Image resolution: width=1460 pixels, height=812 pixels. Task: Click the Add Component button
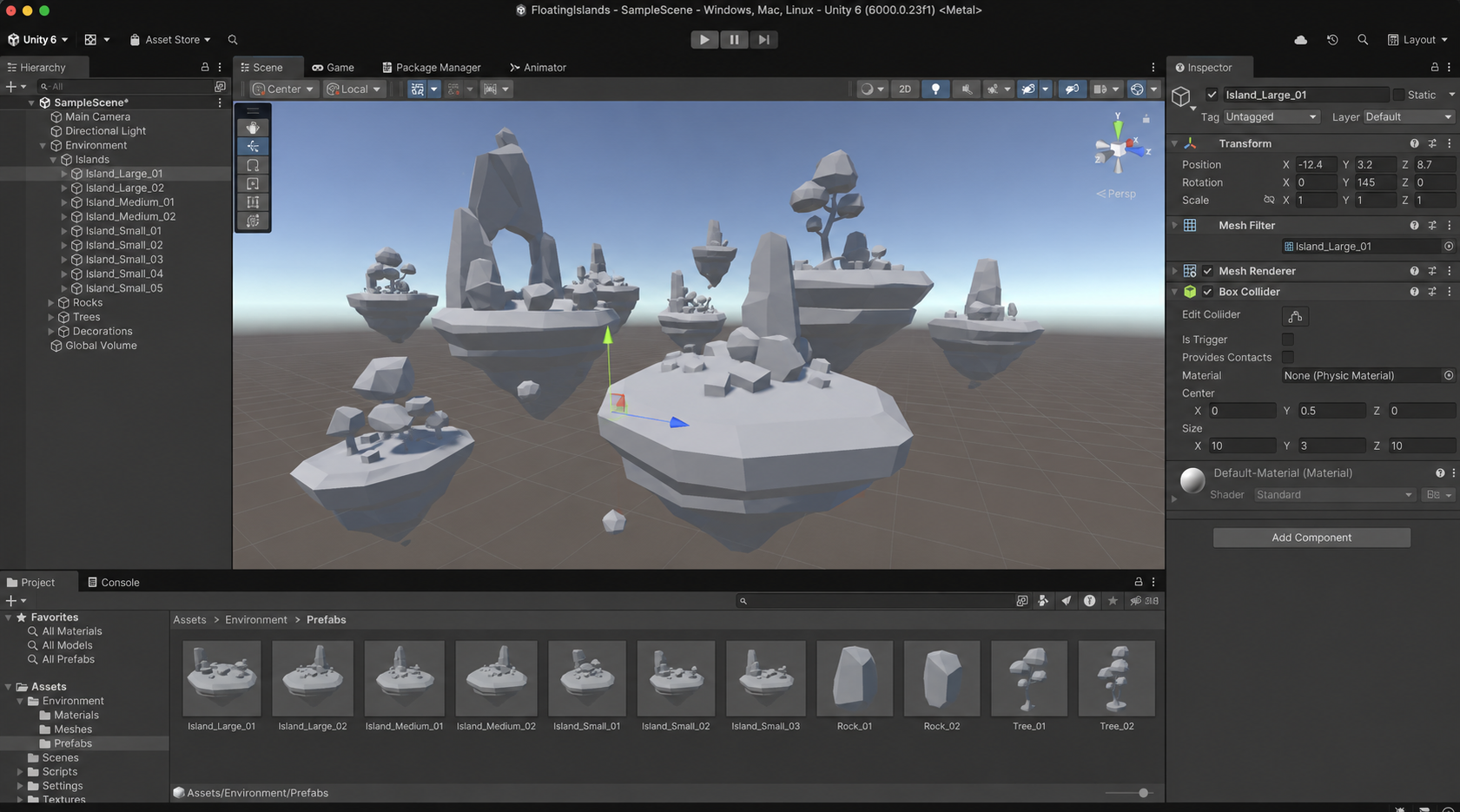1311,538
